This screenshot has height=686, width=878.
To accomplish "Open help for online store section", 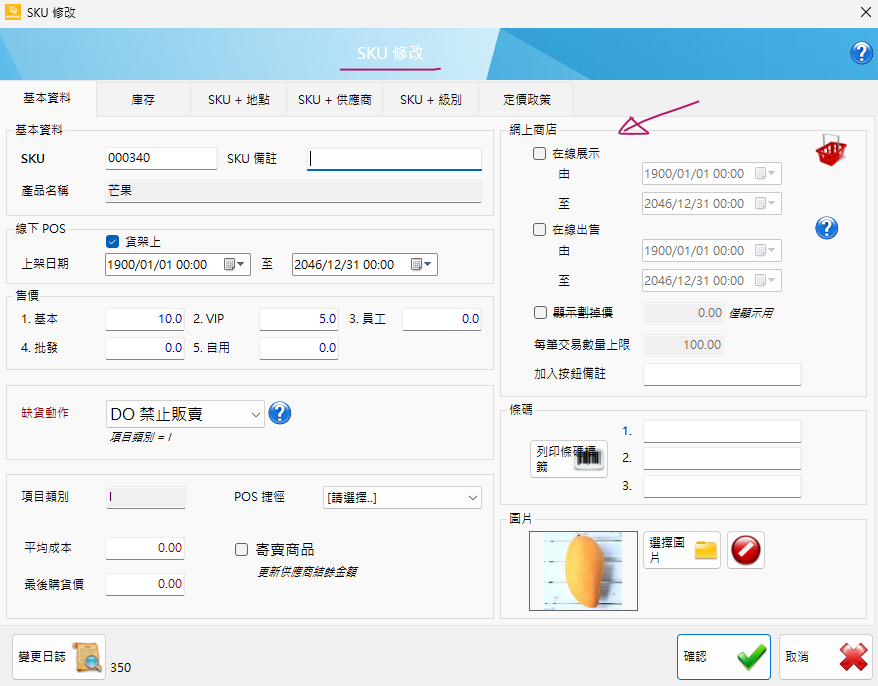I will coord(826,228).
